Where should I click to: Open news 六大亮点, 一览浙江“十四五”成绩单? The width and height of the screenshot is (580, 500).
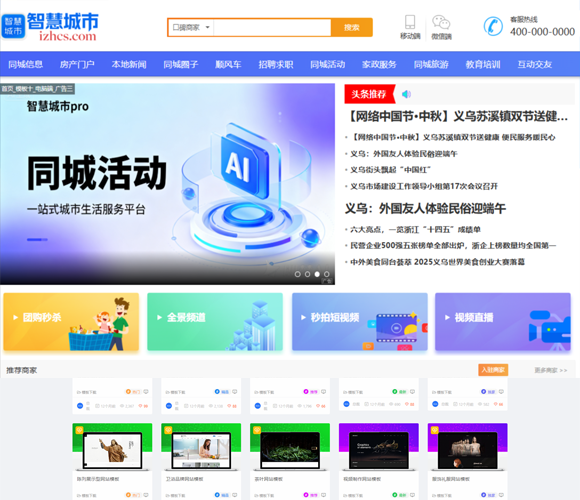pos(415,229)
